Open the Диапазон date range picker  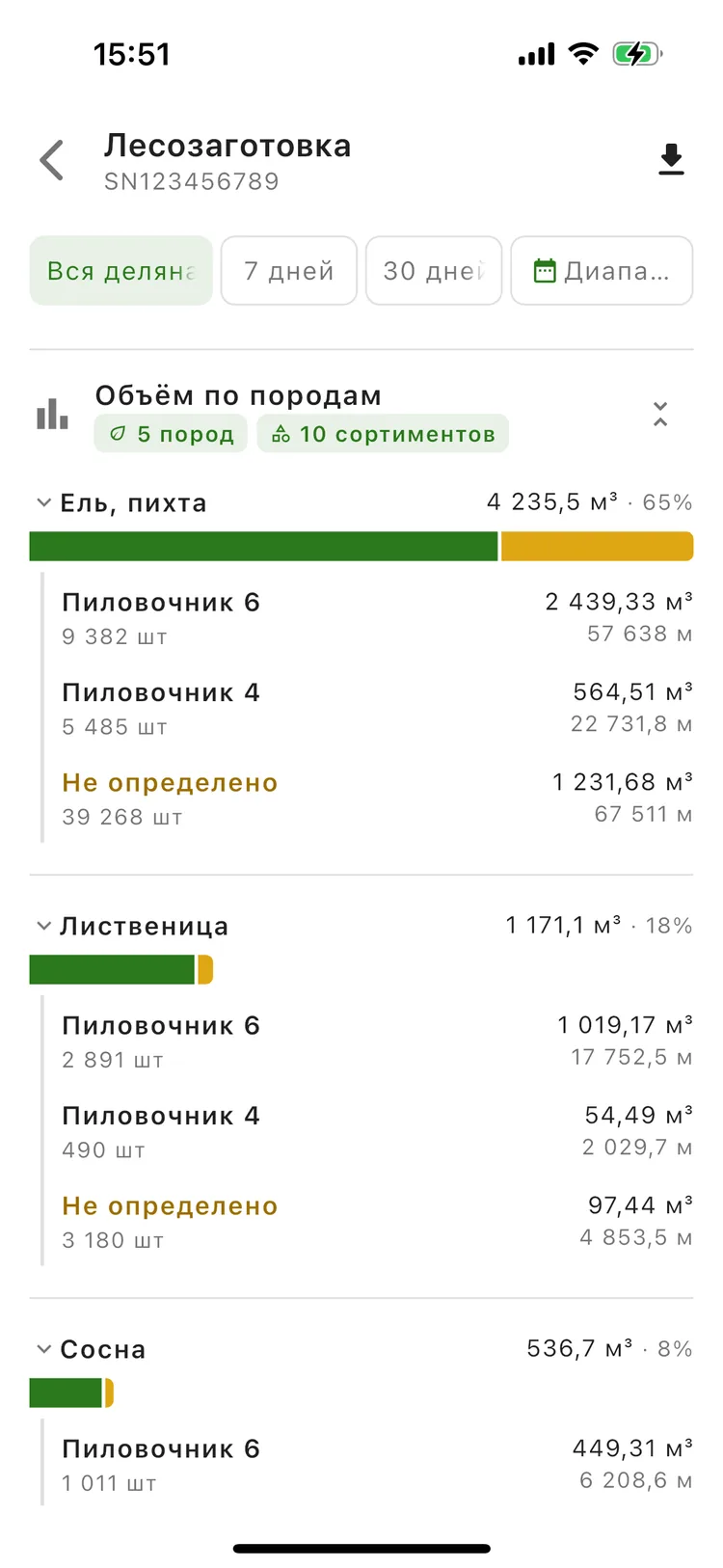602,271
